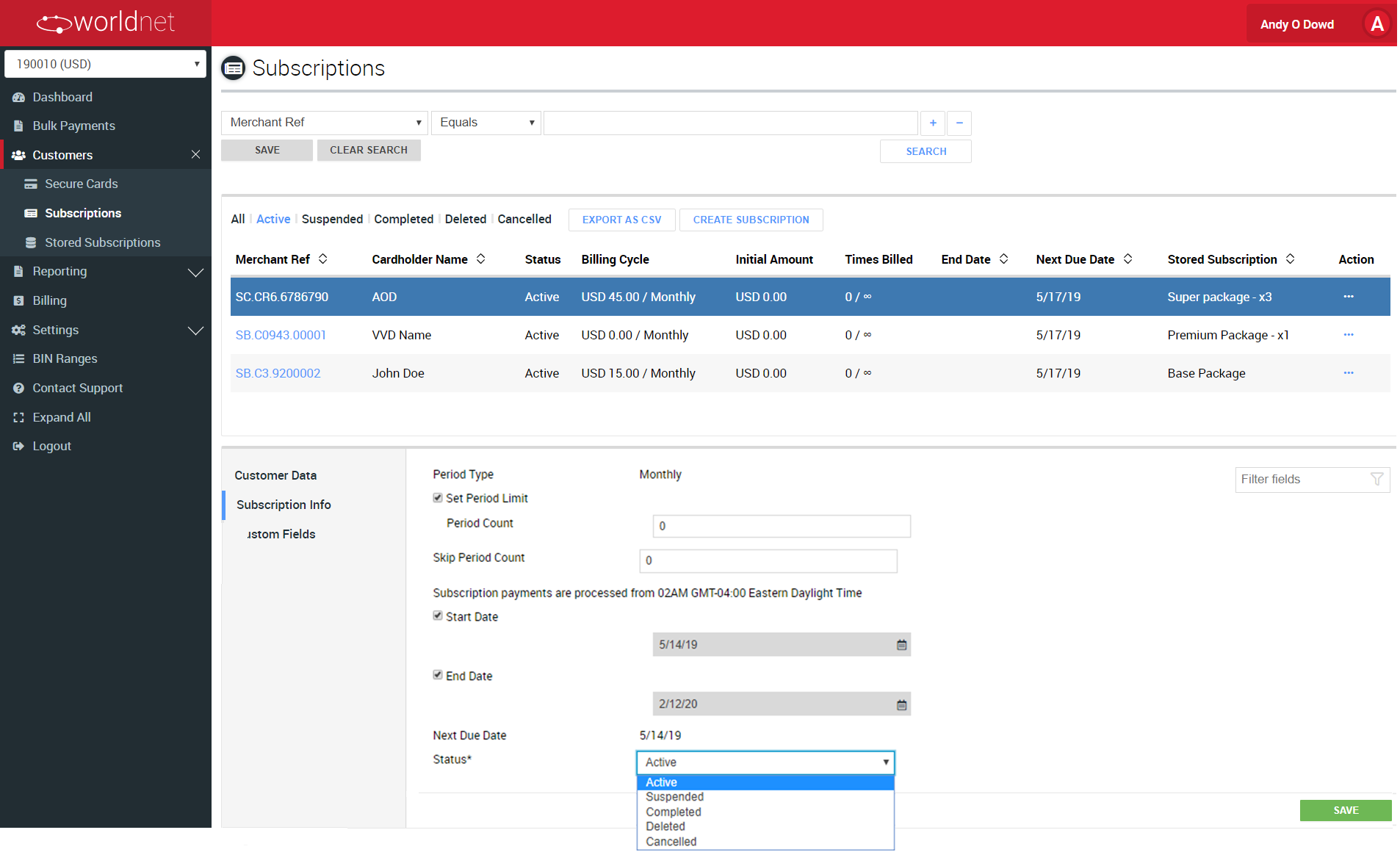
Task: Expand the Settings menu chevron
Action: [195, 331]
